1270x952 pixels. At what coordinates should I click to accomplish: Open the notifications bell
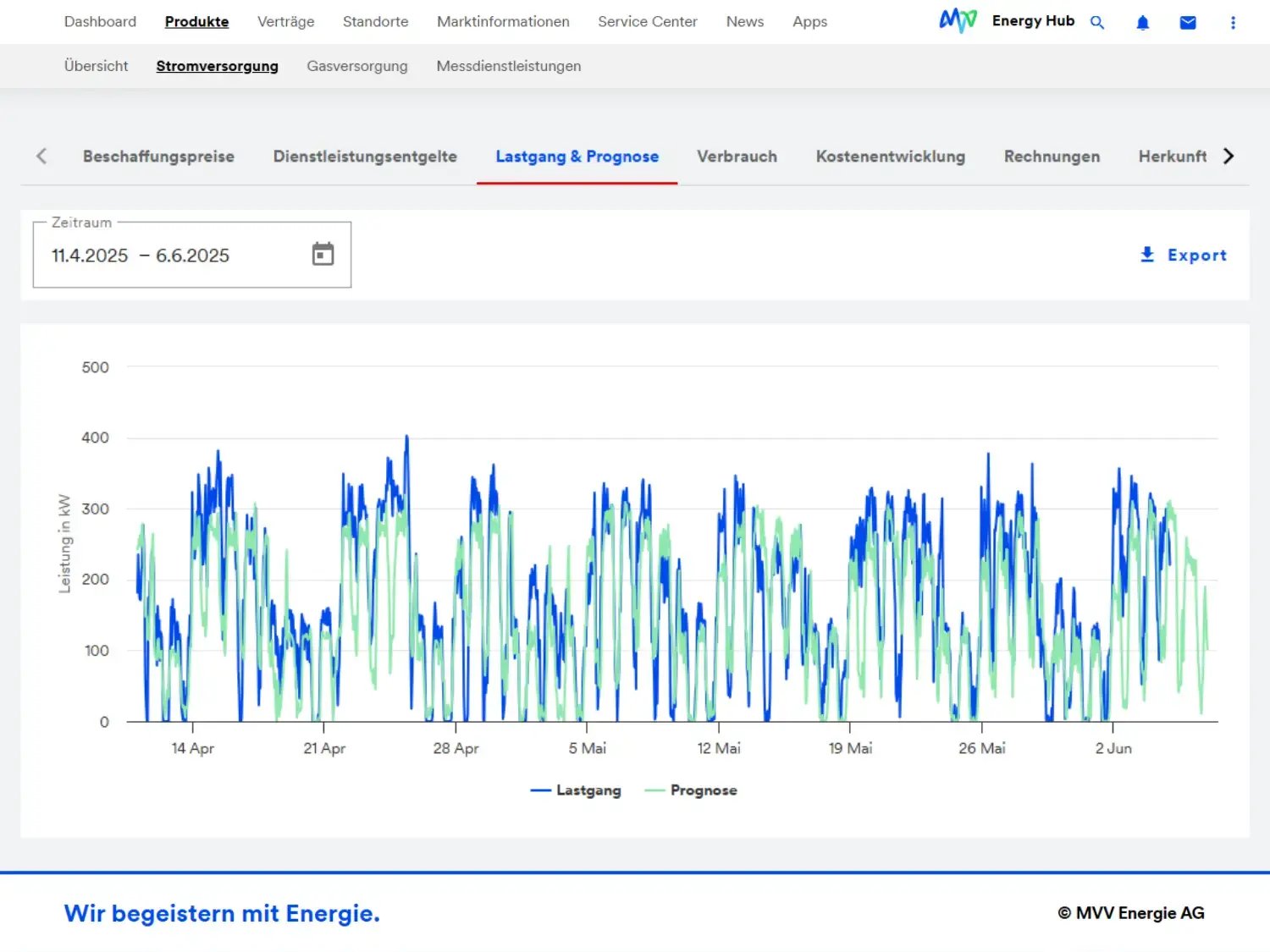(1142, 23)
